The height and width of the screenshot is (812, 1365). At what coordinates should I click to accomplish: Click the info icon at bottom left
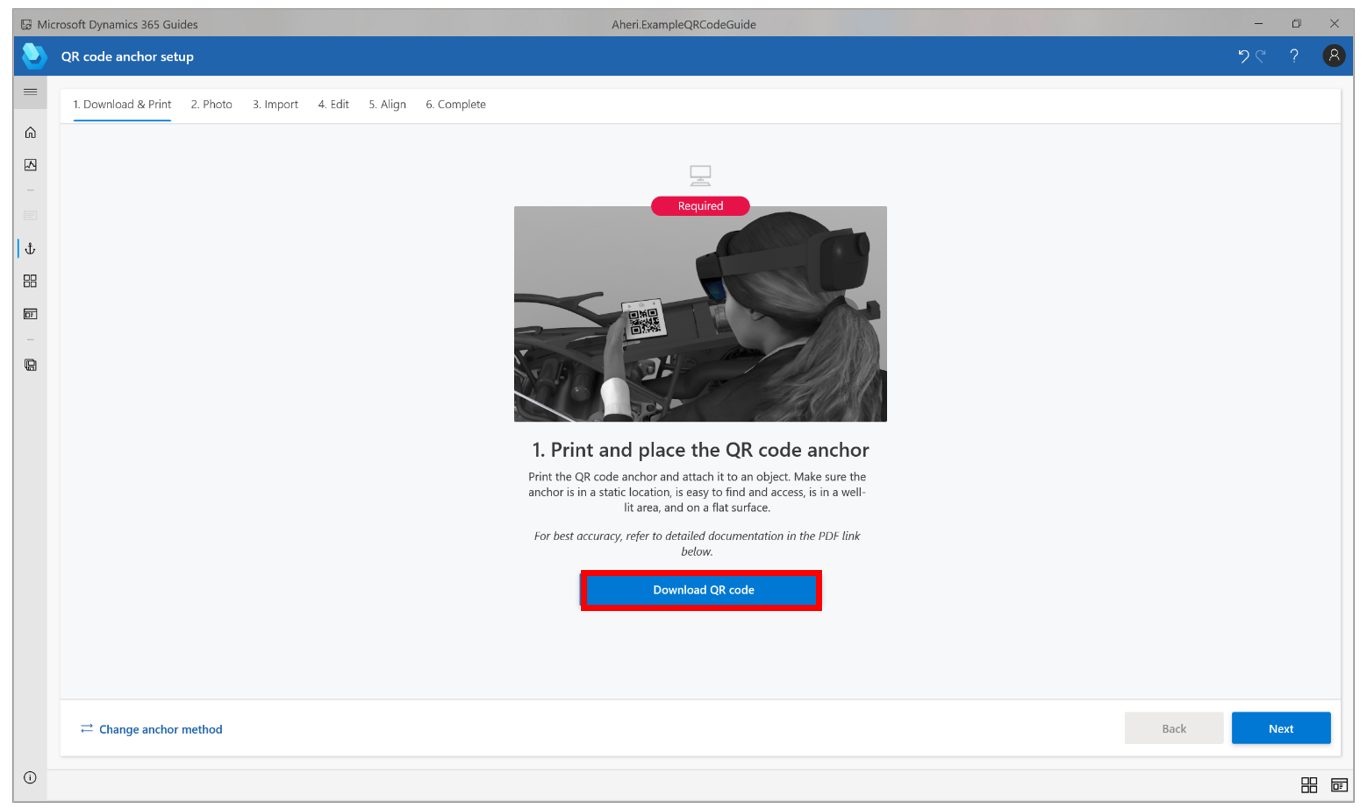[x=30, y=777]
